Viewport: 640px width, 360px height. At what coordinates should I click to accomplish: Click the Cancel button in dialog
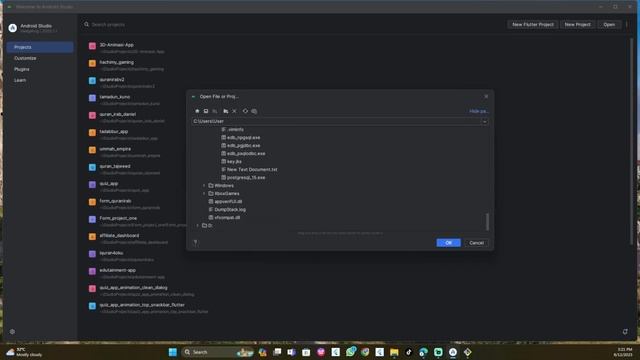[x=476, y=243]
